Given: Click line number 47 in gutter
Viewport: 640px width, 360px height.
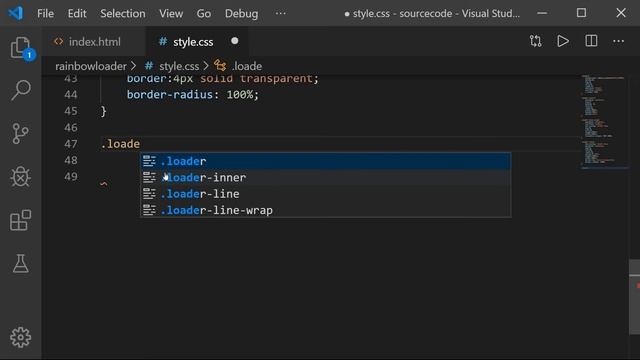Looking at the screenshot, I should [71, 144].
